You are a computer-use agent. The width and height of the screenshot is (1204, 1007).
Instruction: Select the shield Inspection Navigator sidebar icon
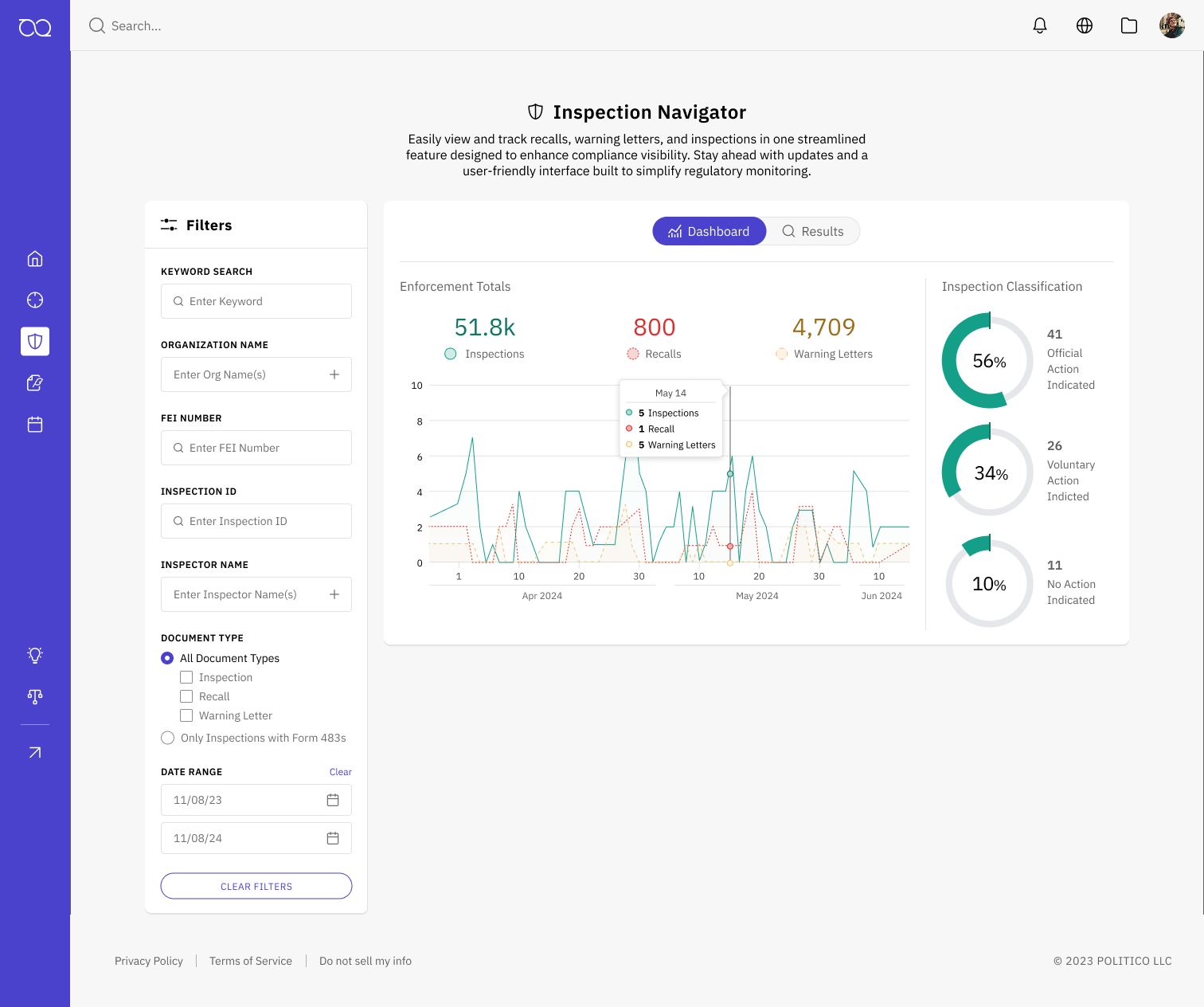pyautogui.click(x=35, y=342)
